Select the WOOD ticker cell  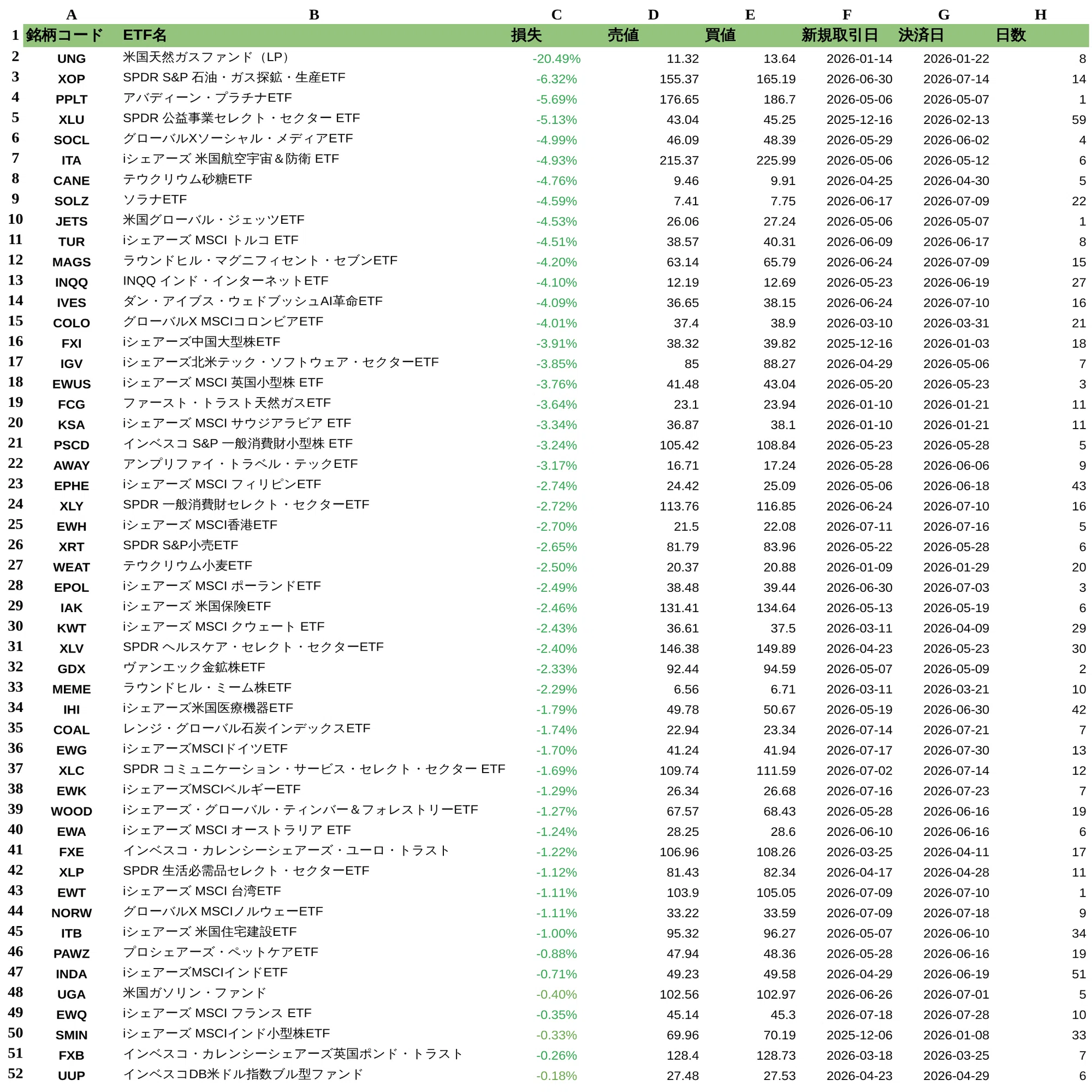click(71, 811)
